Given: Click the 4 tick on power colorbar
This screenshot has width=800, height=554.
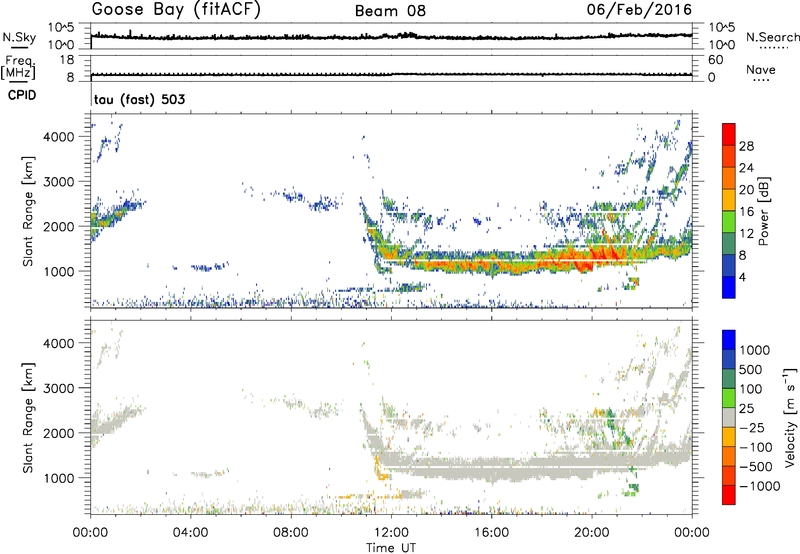Looking at the screenshot, I should point(742,277).
